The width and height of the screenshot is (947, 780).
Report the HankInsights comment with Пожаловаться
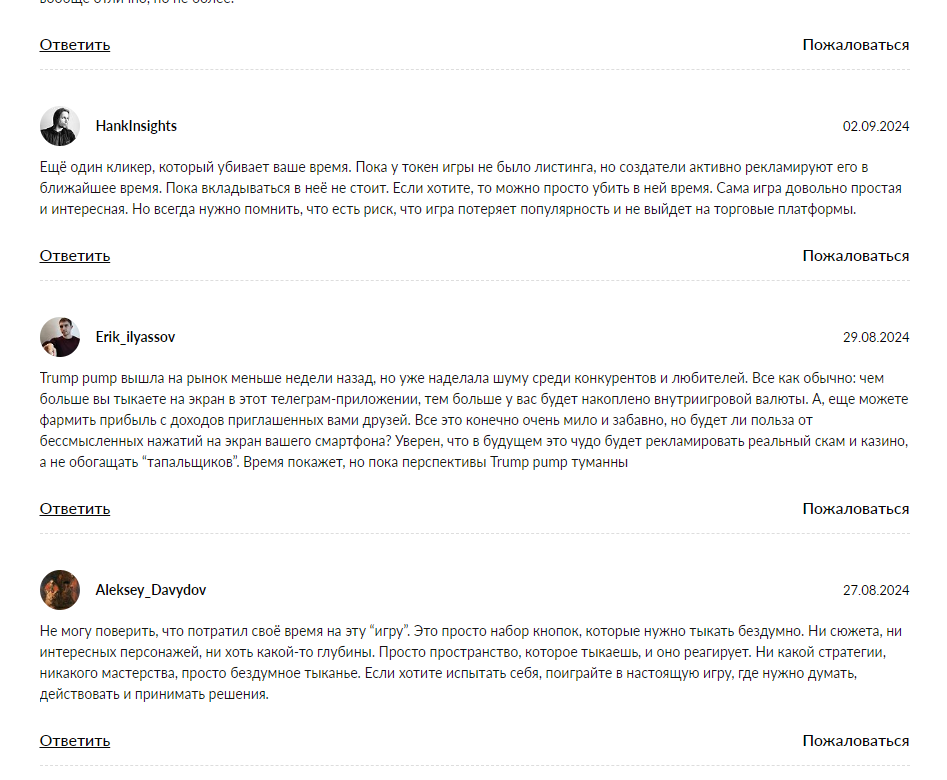coord(856,256)
